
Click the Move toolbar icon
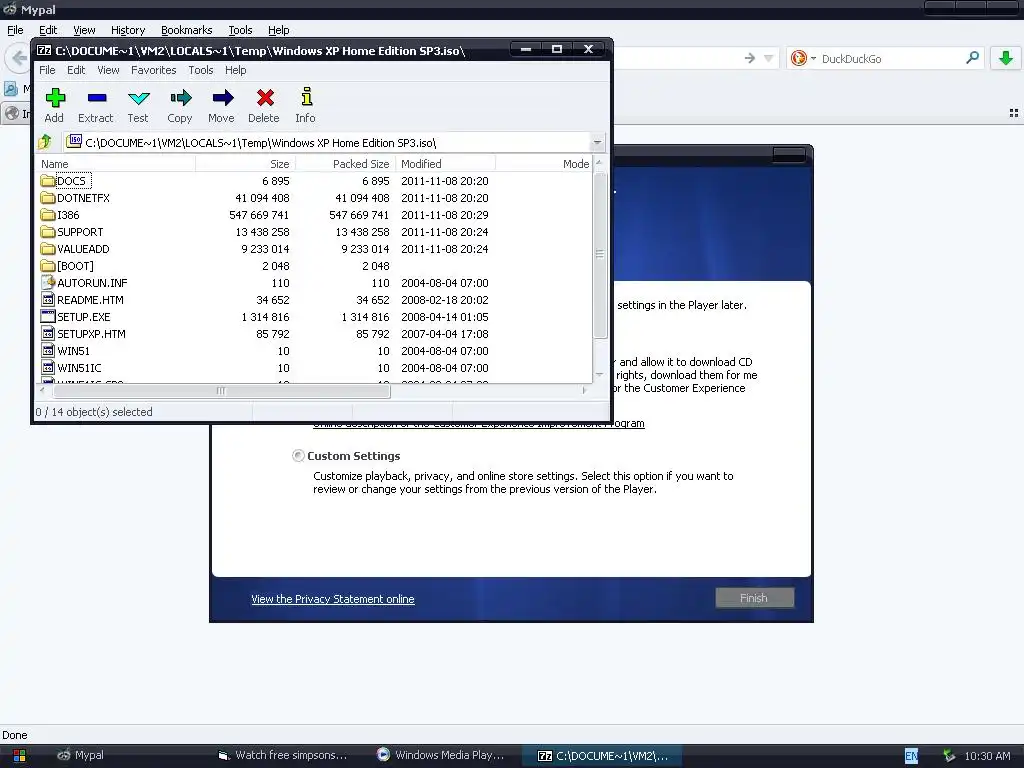pyautogui.click(x=222, y=98)
